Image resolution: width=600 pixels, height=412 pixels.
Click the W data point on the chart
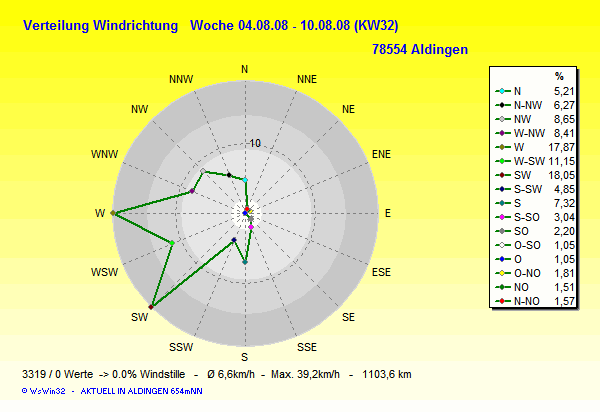113,213
